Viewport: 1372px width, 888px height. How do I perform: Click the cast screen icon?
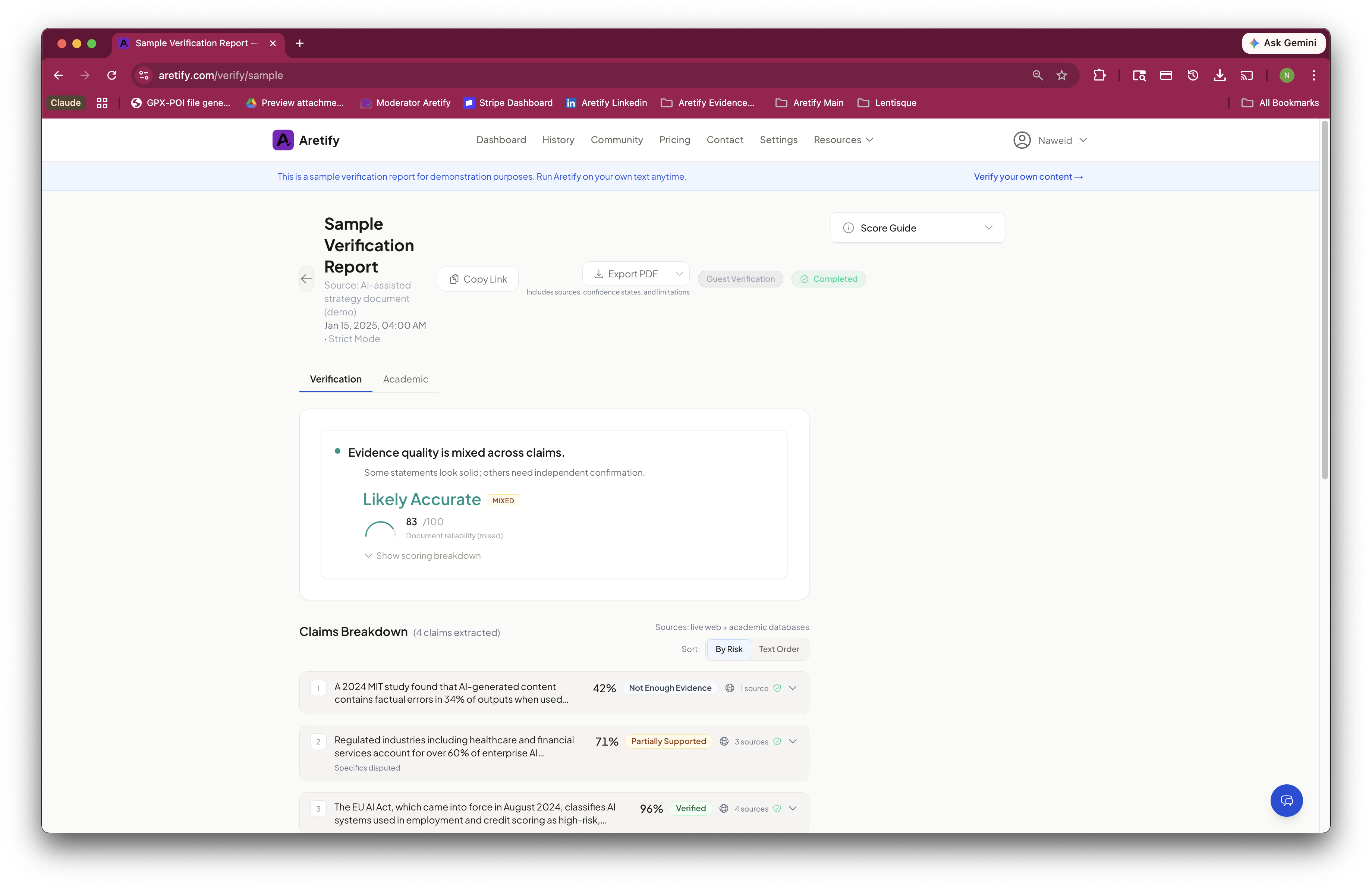[x=1246, y=75]
